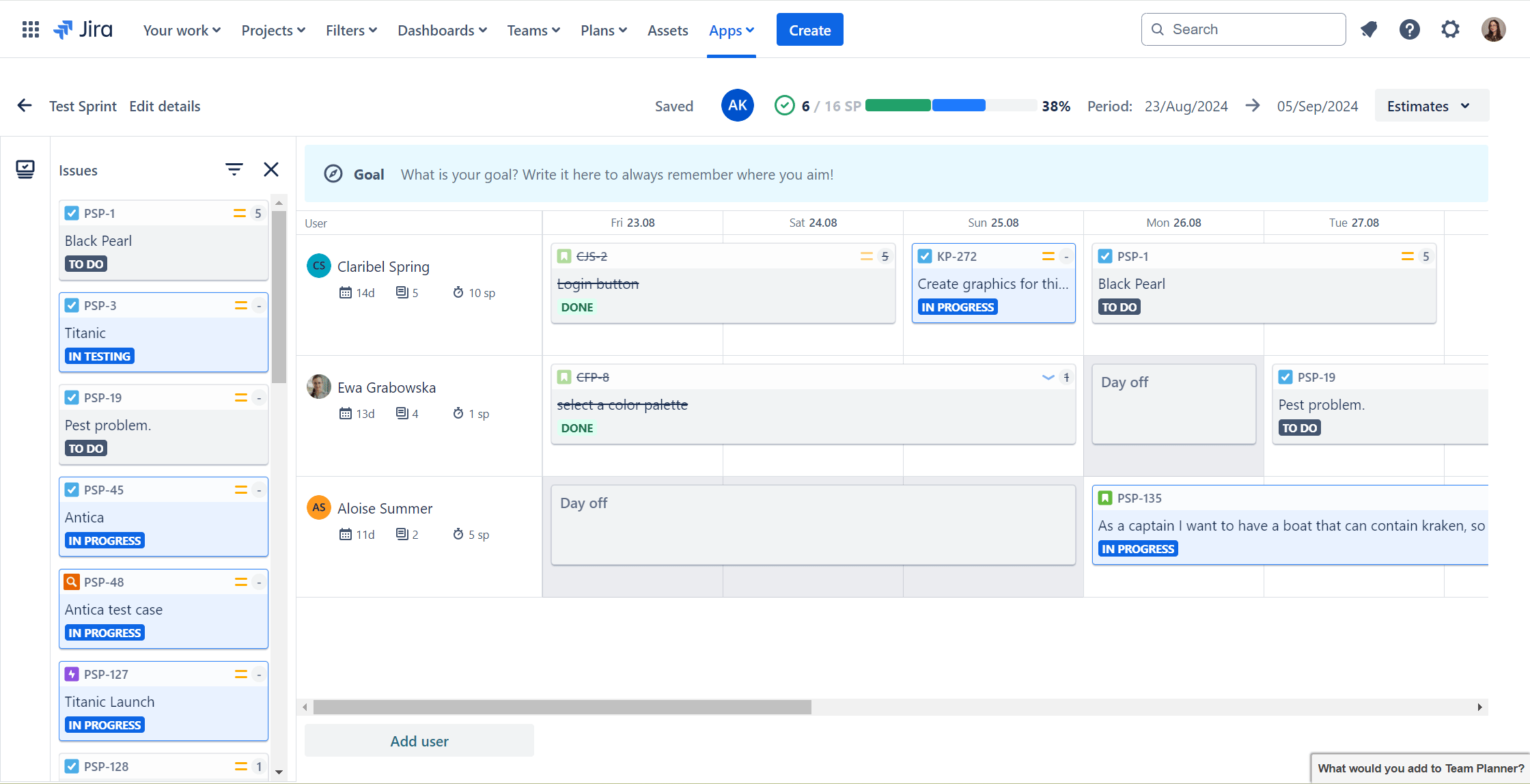Screen dimensions: 1530x784
Task: Open notifications bell icon
Action: [x=1369, y=29]
